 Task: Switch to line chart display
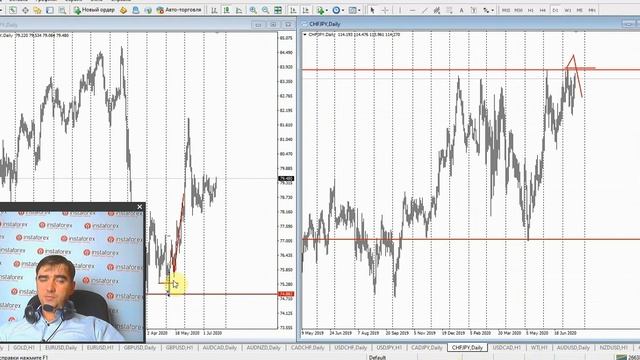pyautogui.click(x=239, y=10)
